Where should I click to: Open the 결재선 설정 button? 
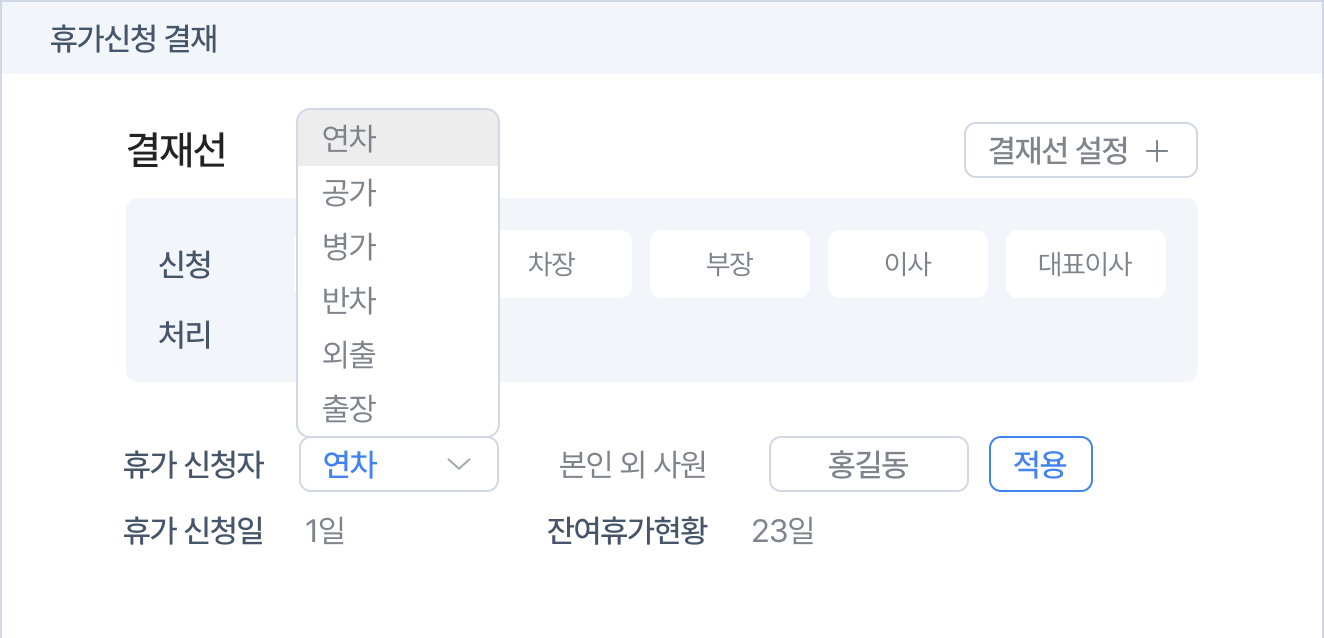(1080, 151)
